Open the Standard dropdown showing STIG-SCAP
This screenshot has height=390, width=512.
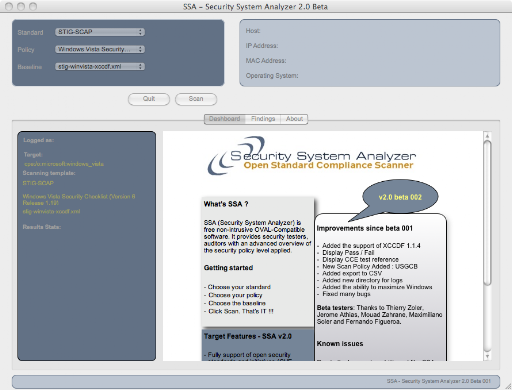[100, 32]
